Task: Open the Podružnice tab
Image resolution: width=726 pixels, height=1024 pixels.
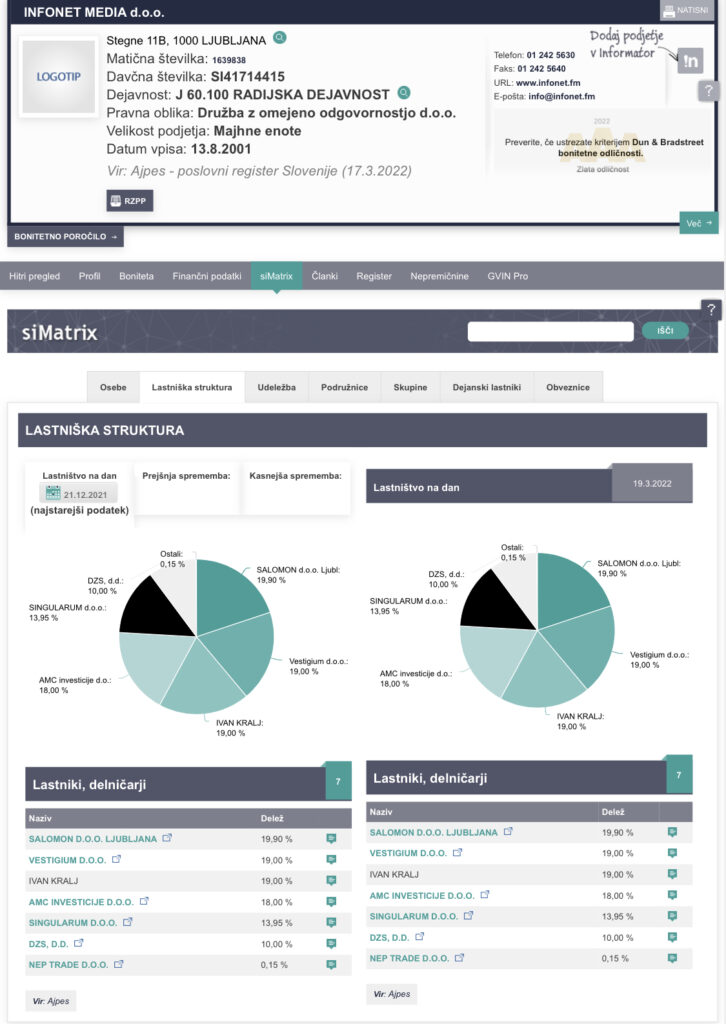Action: pos(344,387)
